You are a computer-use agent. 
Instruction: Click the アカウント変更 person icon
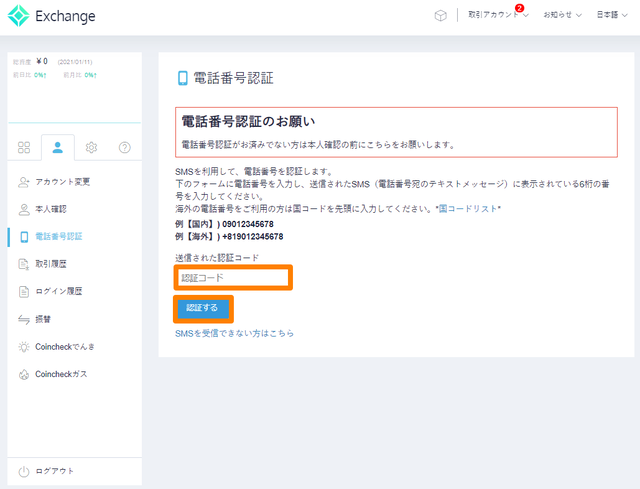point(24,182)
